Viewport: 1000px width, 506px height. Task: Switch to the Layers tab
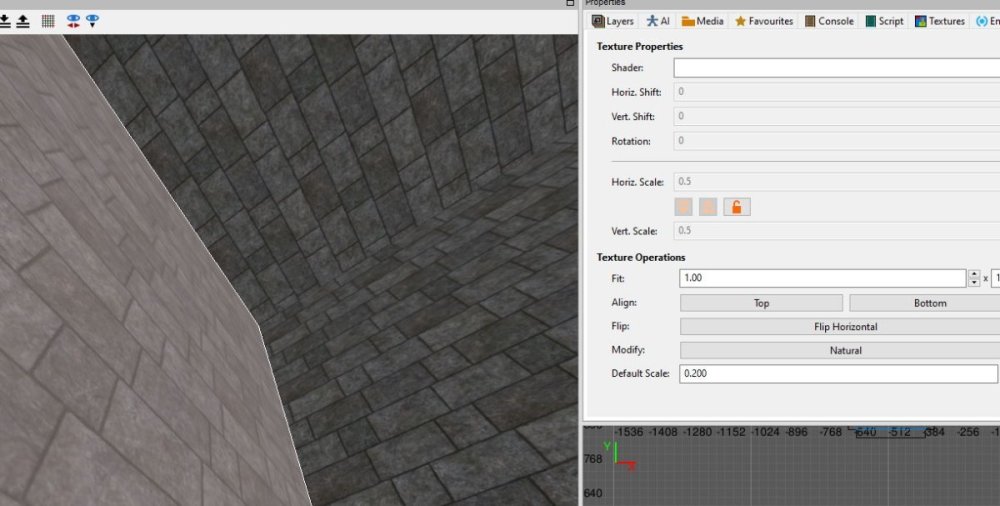click(x=613, y=21)
